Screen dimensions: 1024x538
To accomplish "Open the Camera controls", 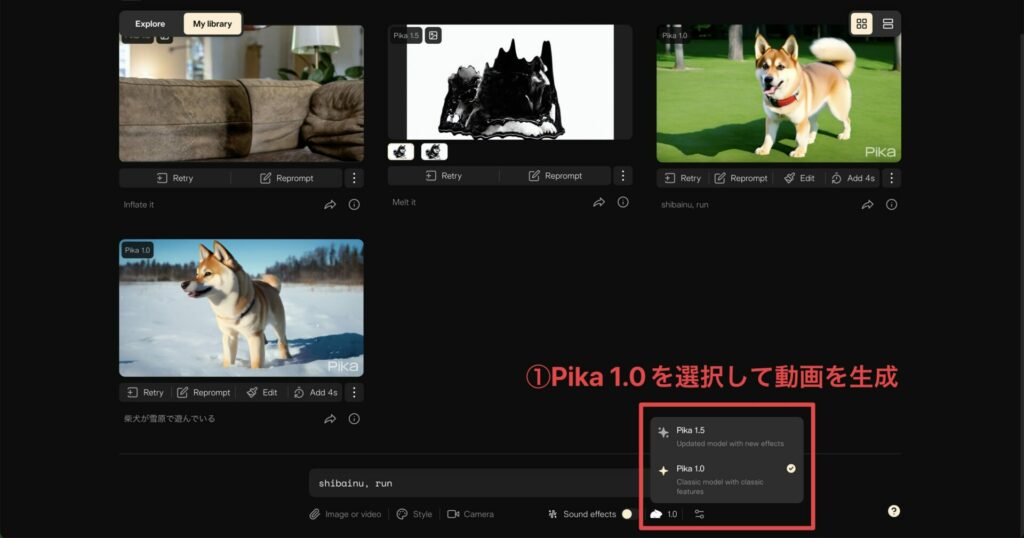I will (470, 514).
